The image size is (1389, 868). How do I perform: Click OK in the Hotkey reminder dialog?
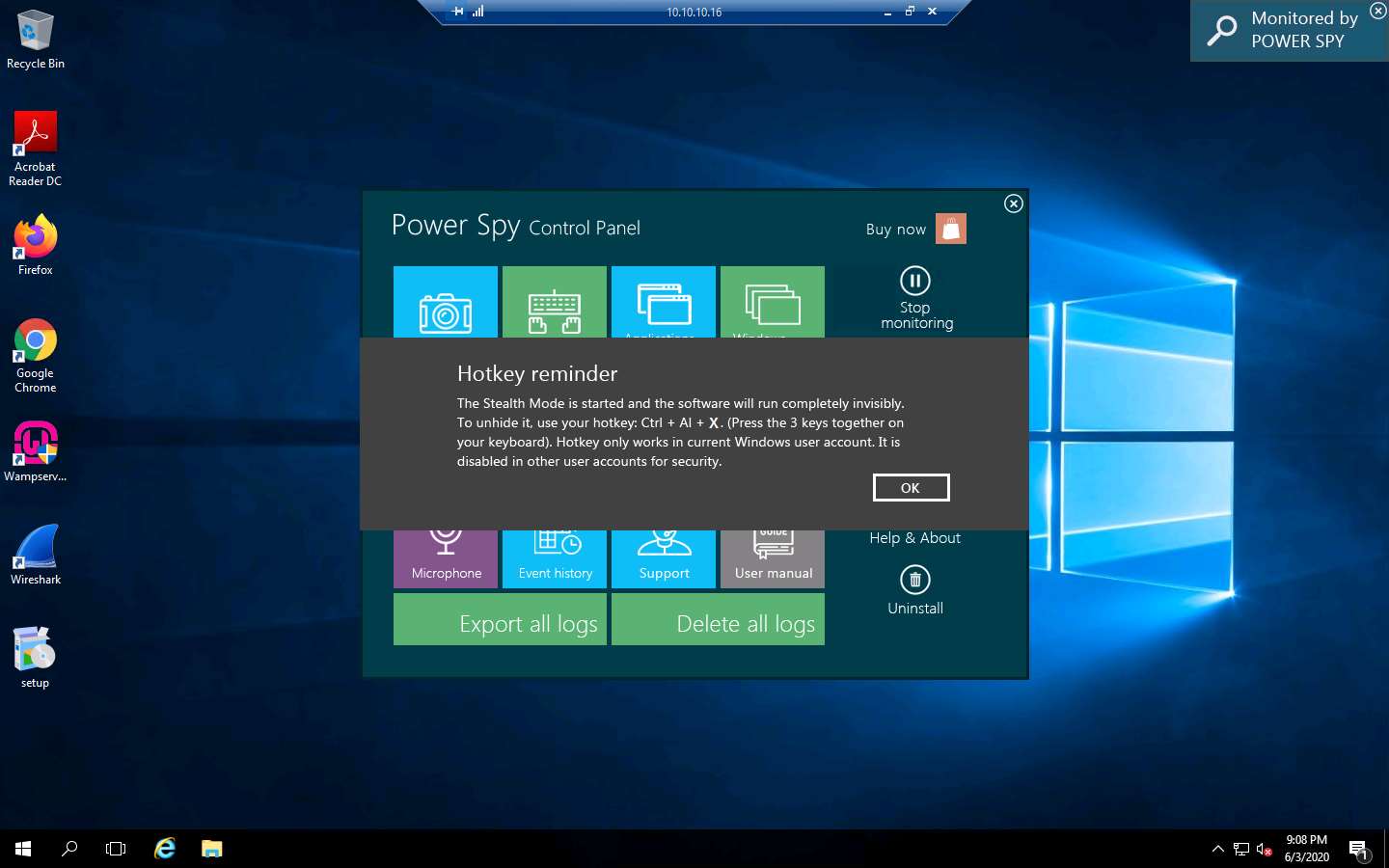[x=911, y=488]
